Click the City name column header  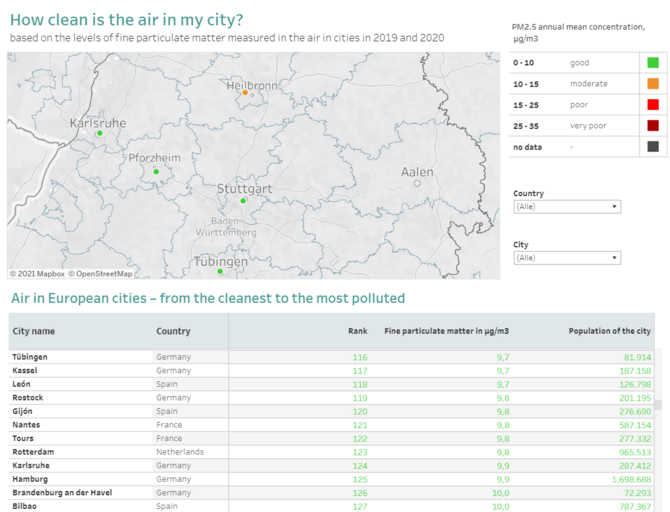click(34, 331)
